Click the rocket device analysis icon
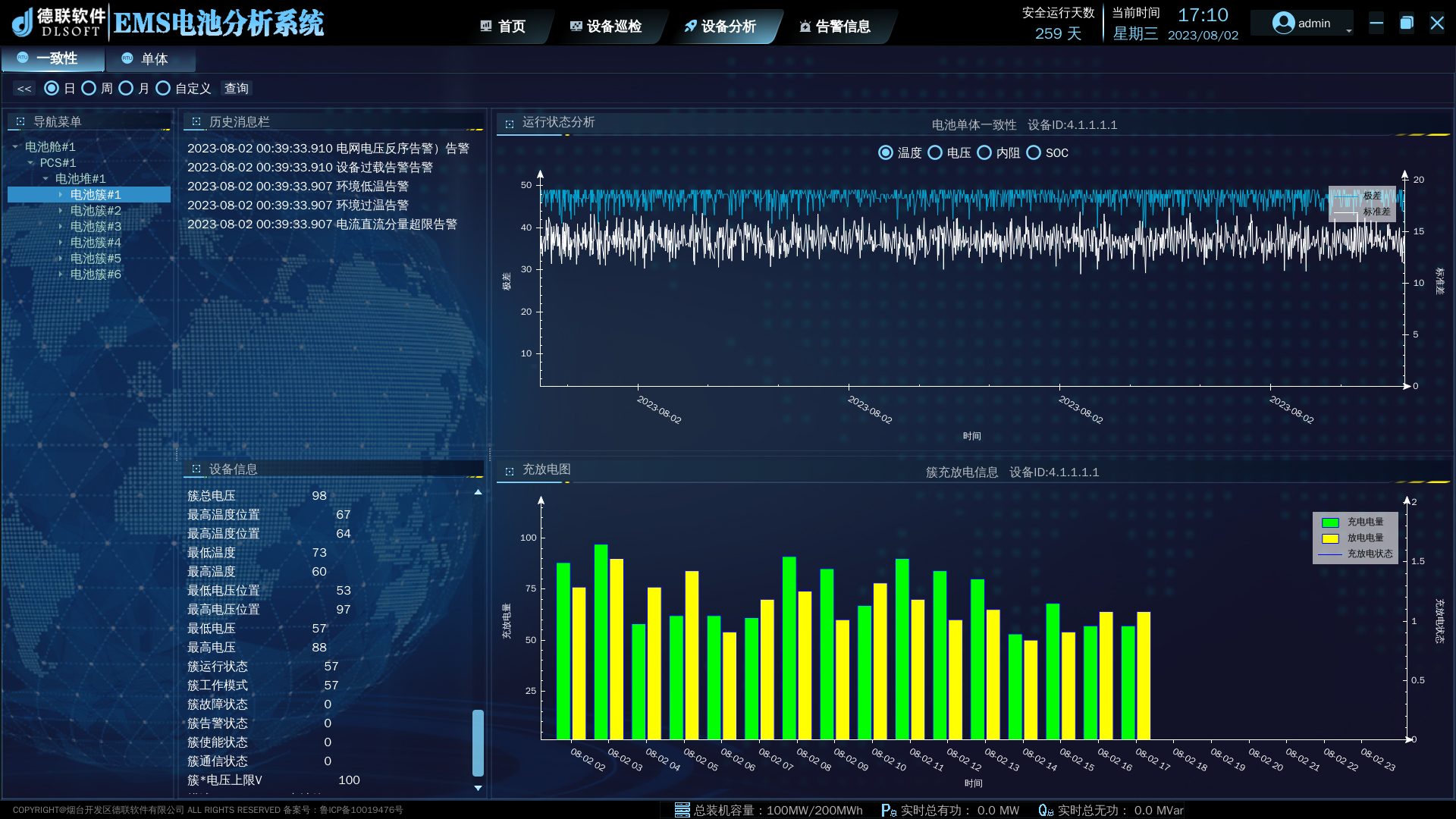 point(690,27)
